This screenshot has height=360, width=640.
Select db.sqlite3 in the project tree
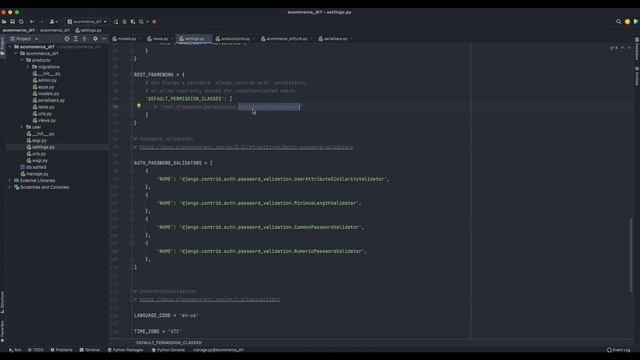pyautogui.click(x=33, y=167)
